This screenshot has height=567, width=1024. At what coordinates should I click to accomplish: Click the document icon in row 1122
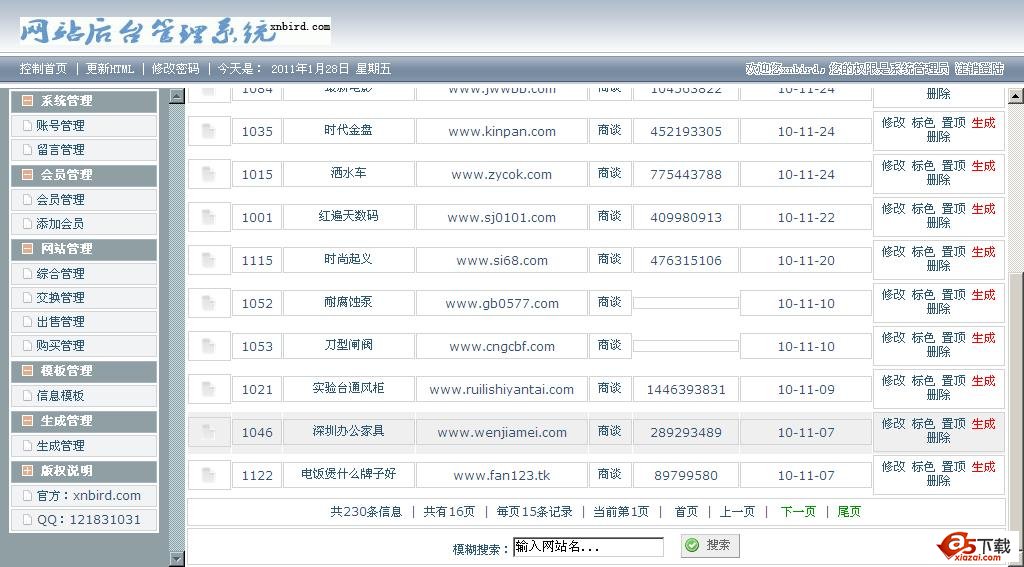tap(208, 475)
